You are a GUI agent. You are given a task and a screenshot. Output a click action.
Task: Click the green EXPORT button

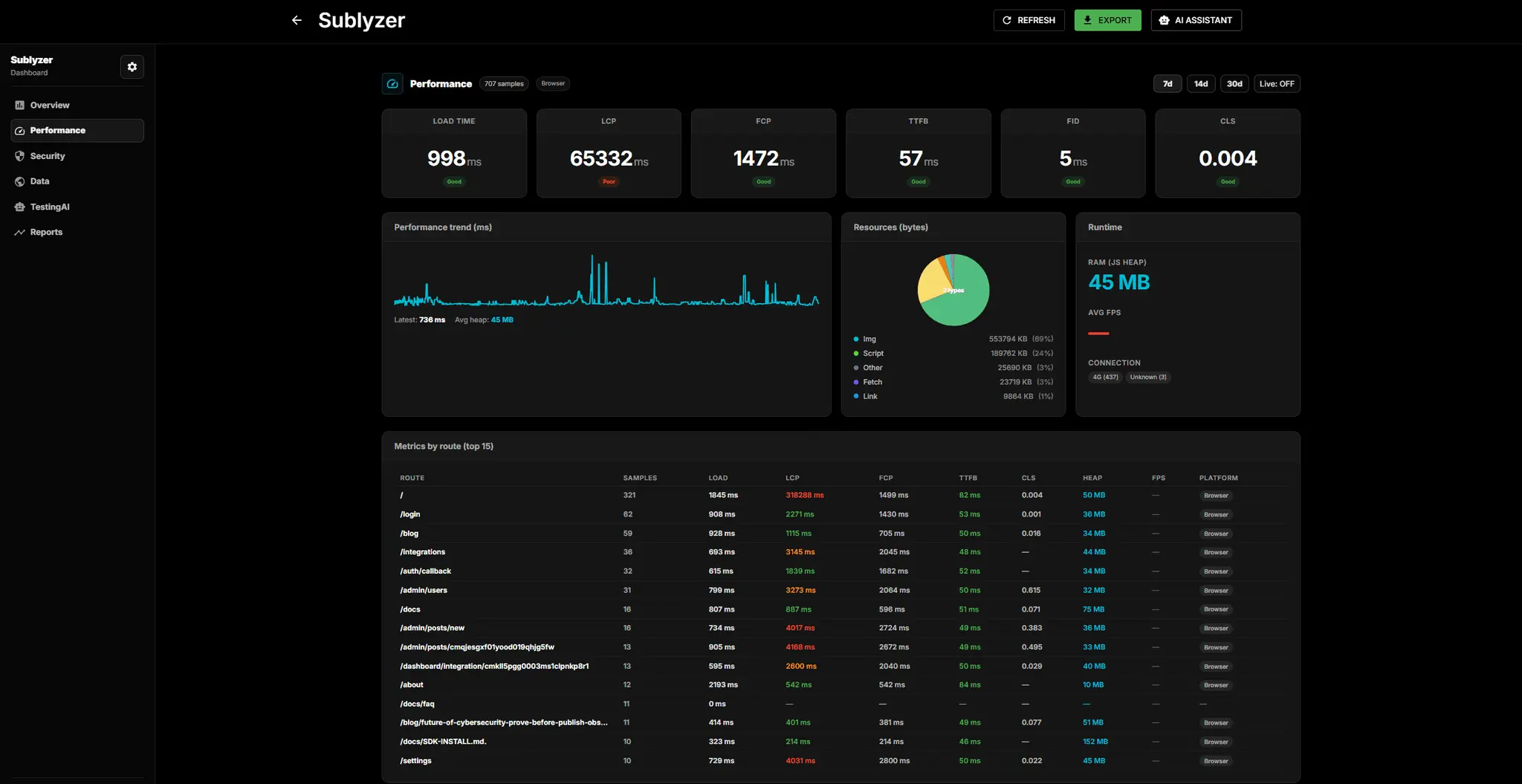(1107, 20)
